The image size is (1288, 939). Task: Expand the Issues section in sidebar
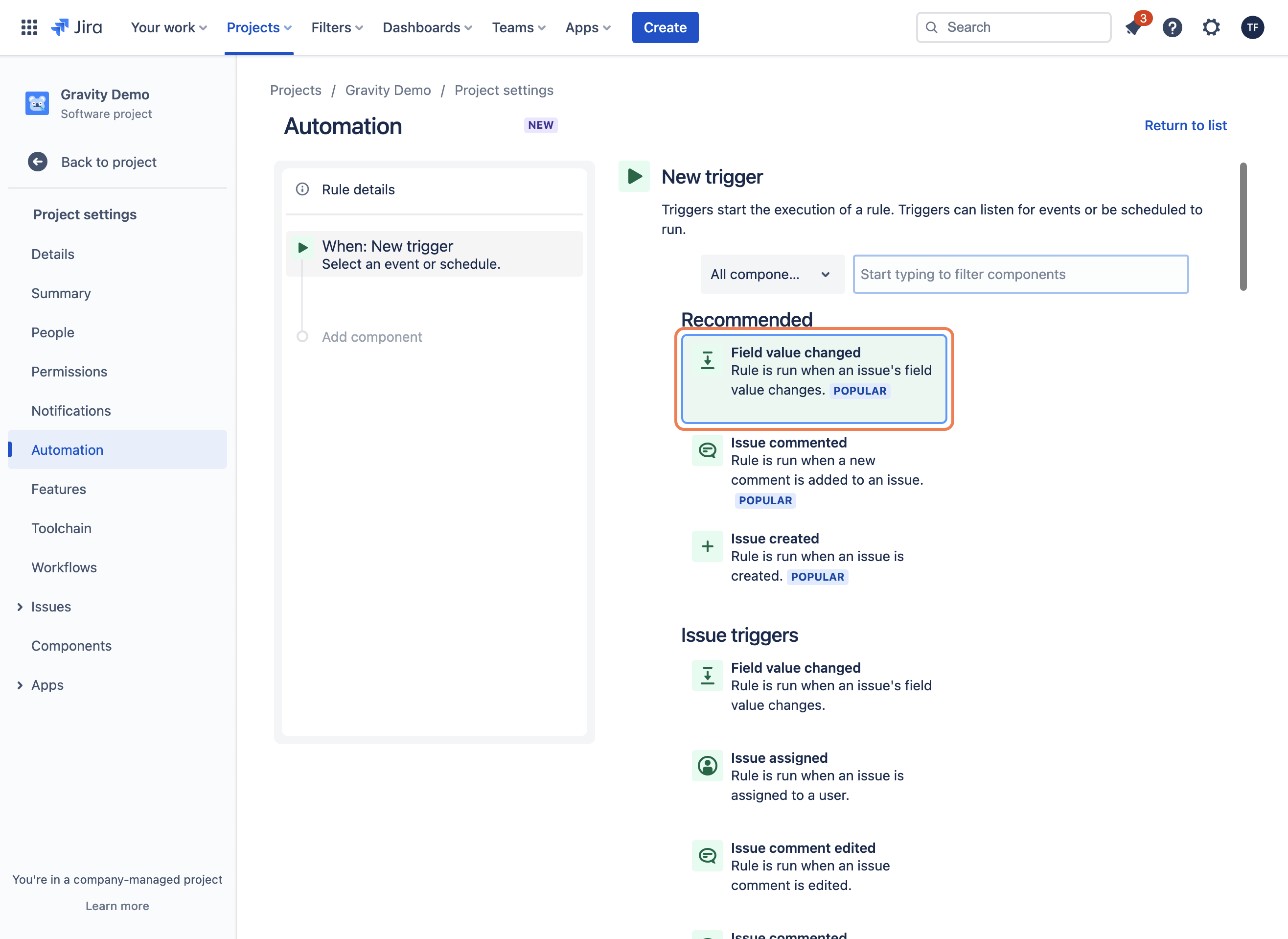[20, 607]
